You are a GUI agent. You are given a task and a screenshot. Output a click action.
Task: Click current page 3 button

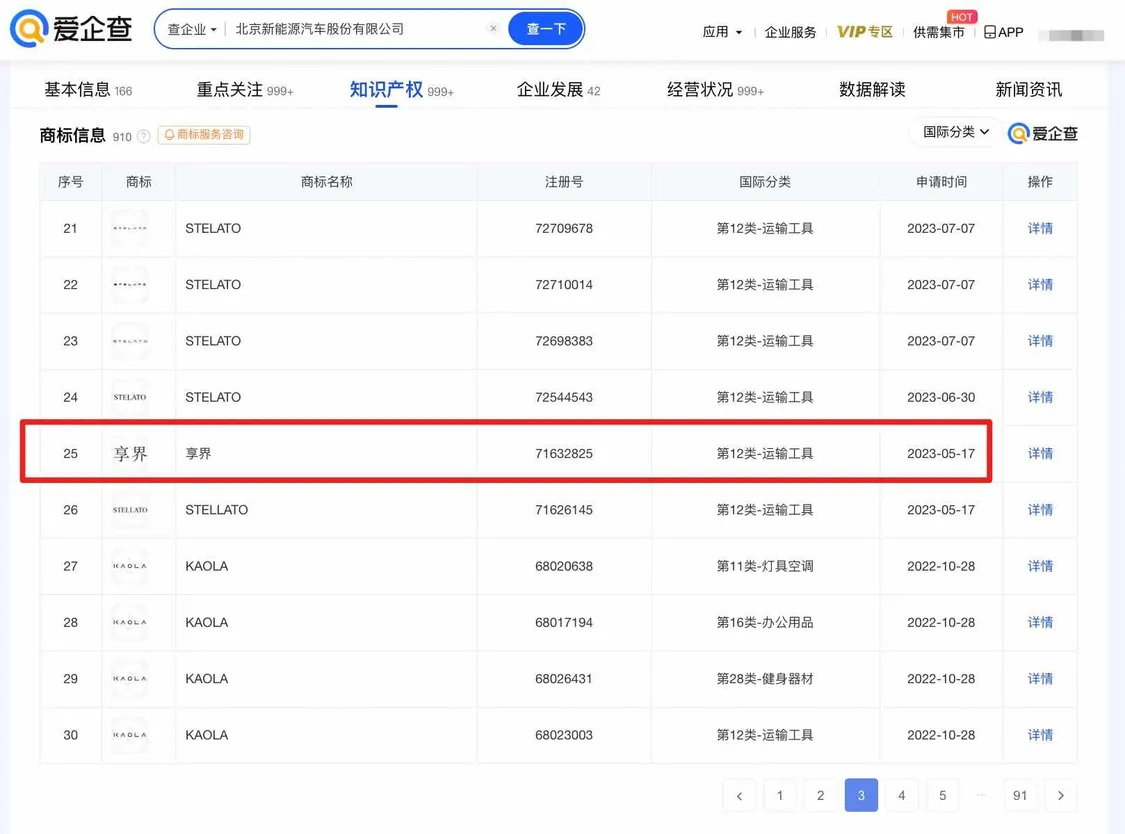861,795
